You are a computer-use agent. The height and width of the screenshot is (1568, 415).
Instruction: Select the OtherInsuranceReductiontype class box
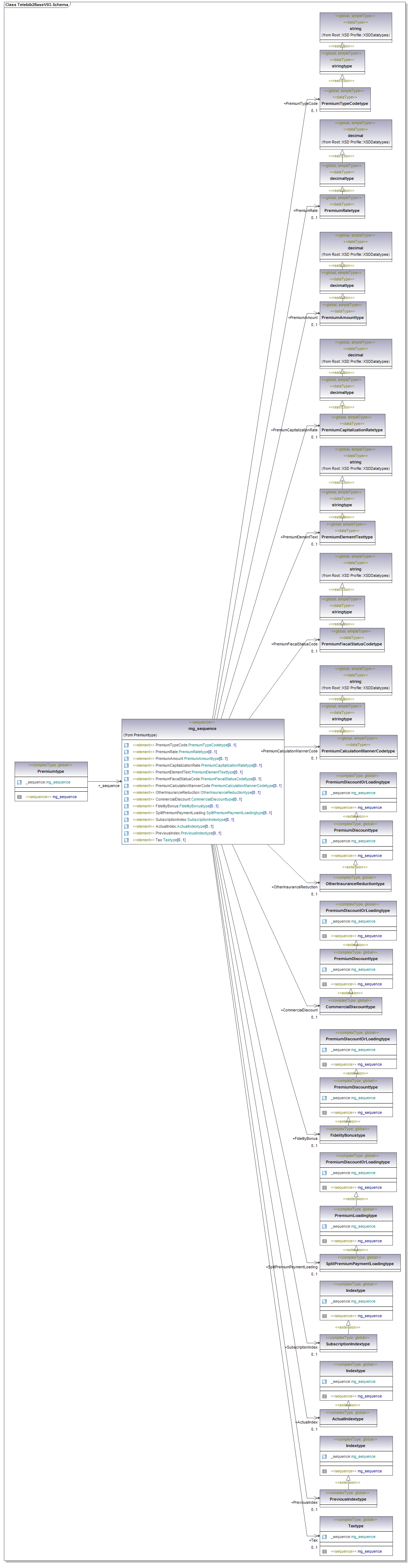point(355,884)
